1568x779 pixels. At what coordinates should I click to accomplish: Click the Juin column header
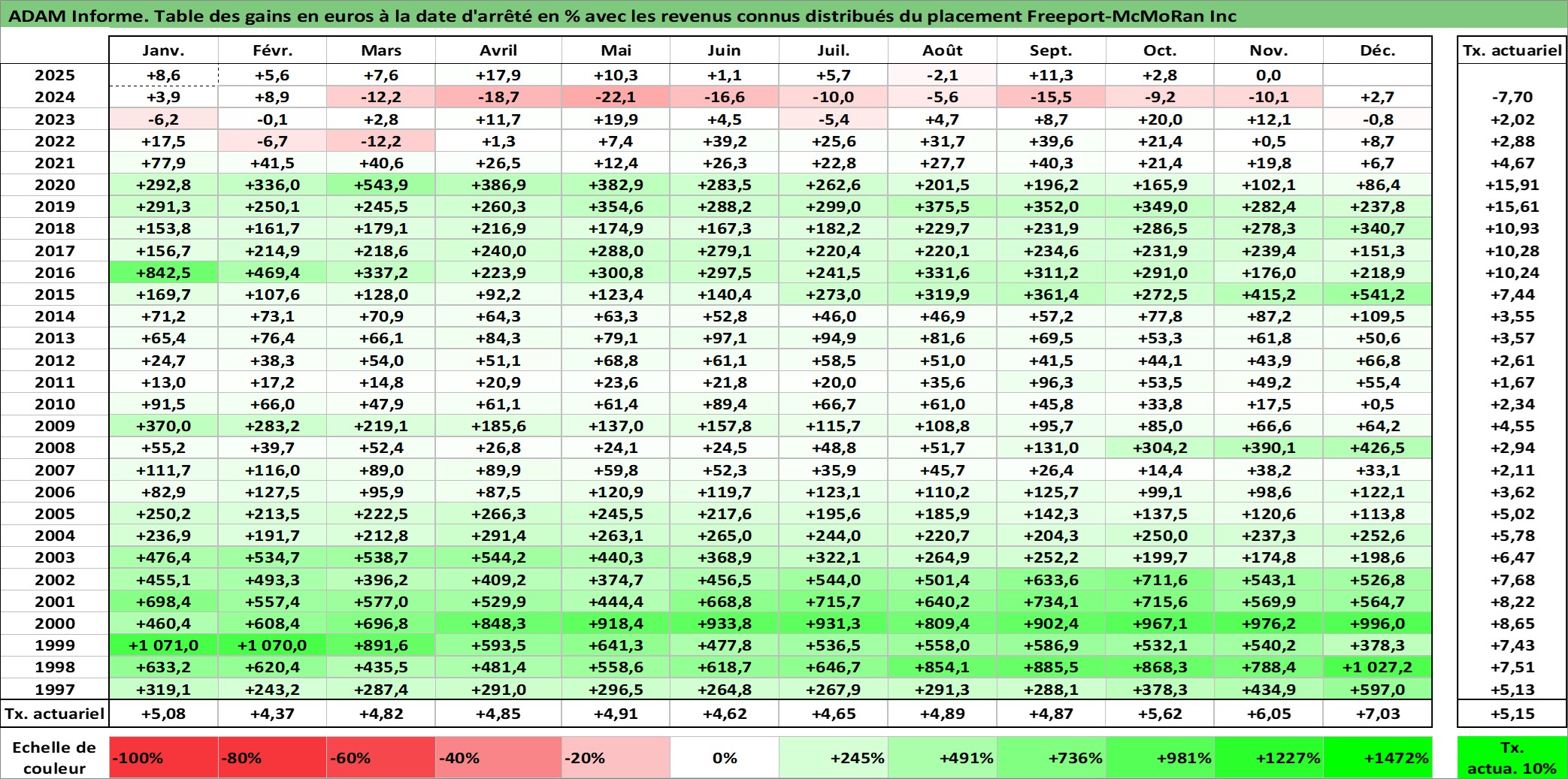point(725,50)
